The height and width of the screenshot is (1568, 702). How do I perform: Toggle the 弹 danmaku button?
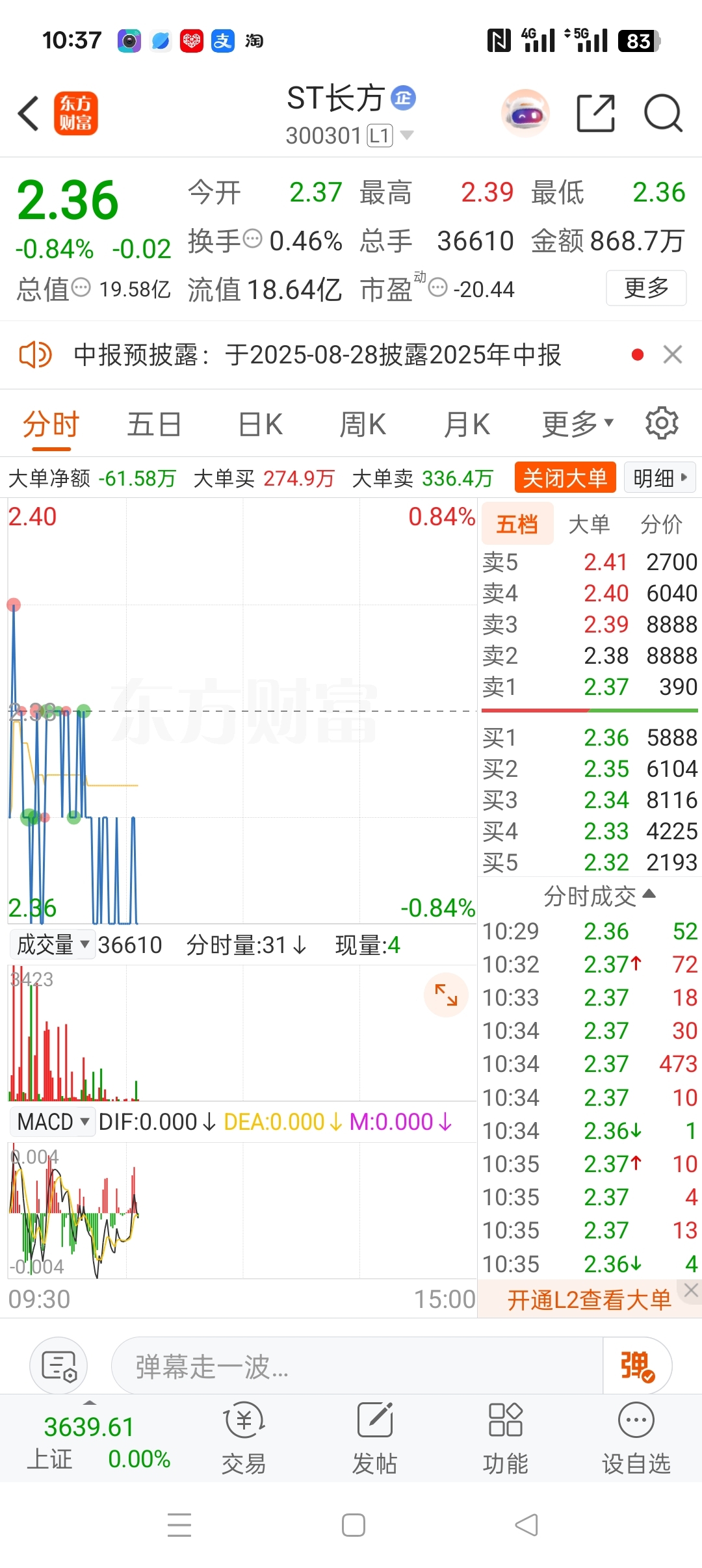click(x=637, y=1366)
